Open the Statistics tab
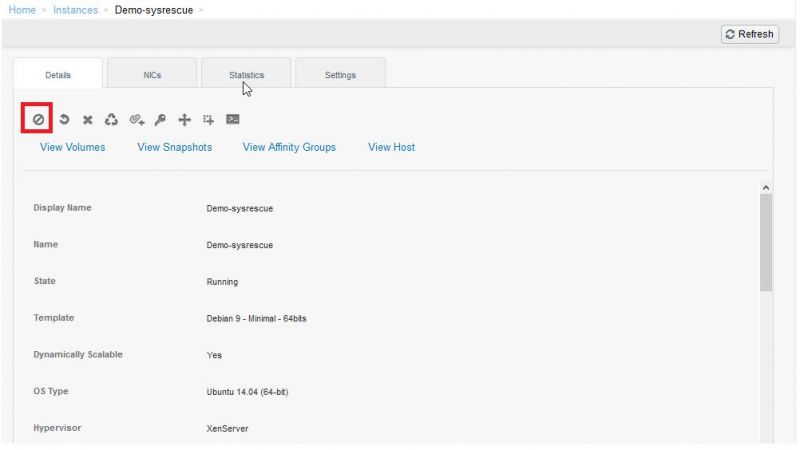The image size is (800, 450). (246, 75)
